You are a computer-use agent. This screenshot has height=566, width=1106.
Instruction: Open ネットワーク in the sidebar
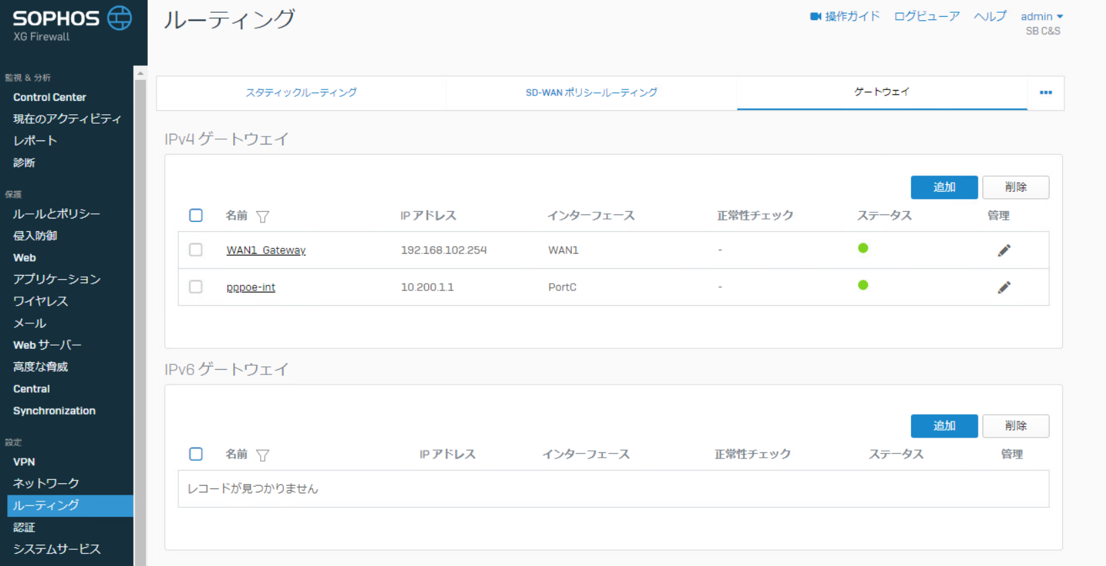(46, 483)
